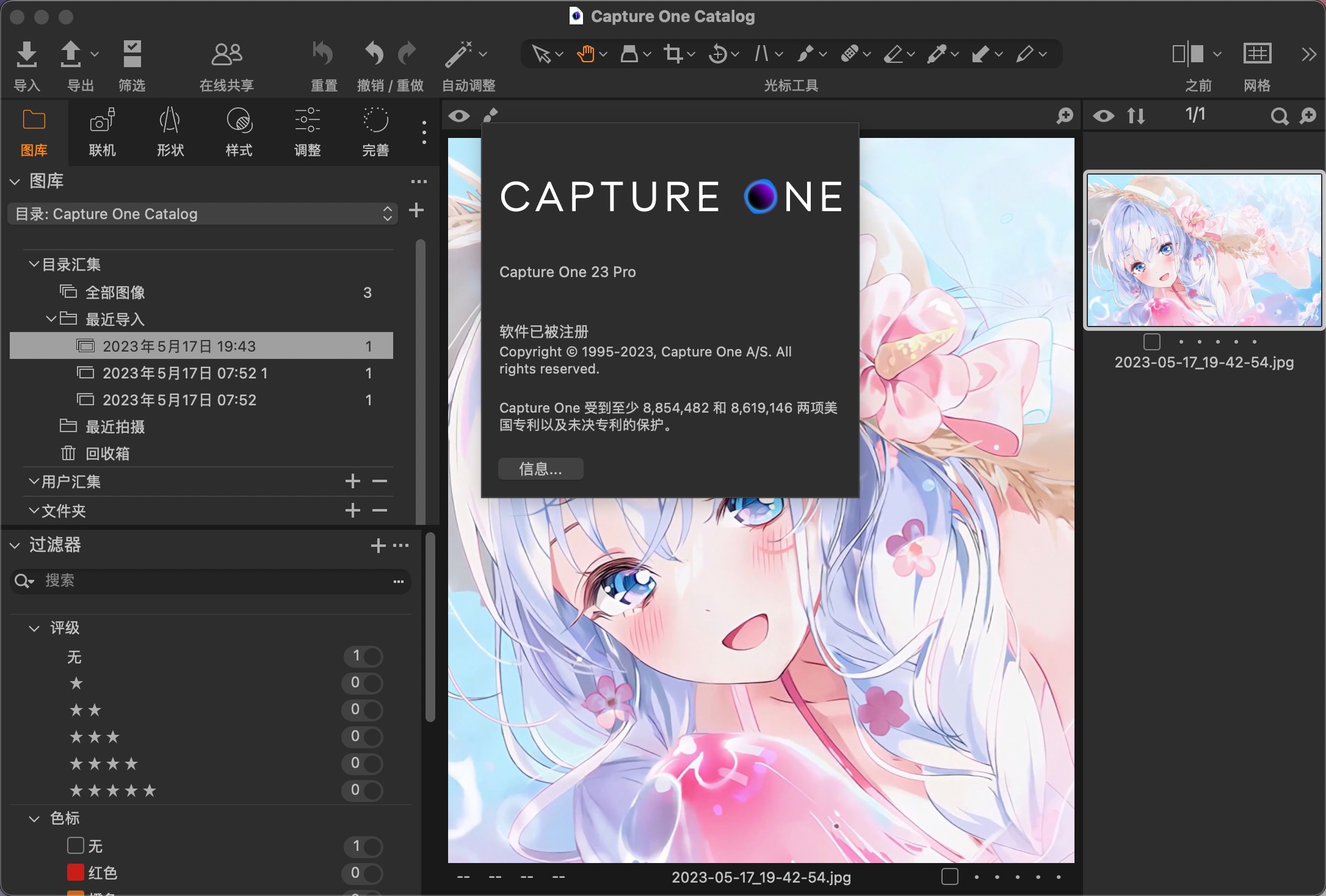This screenshot has width=1326, height=896.
Task: Add a user collection with plus
Action: point(352,481)
